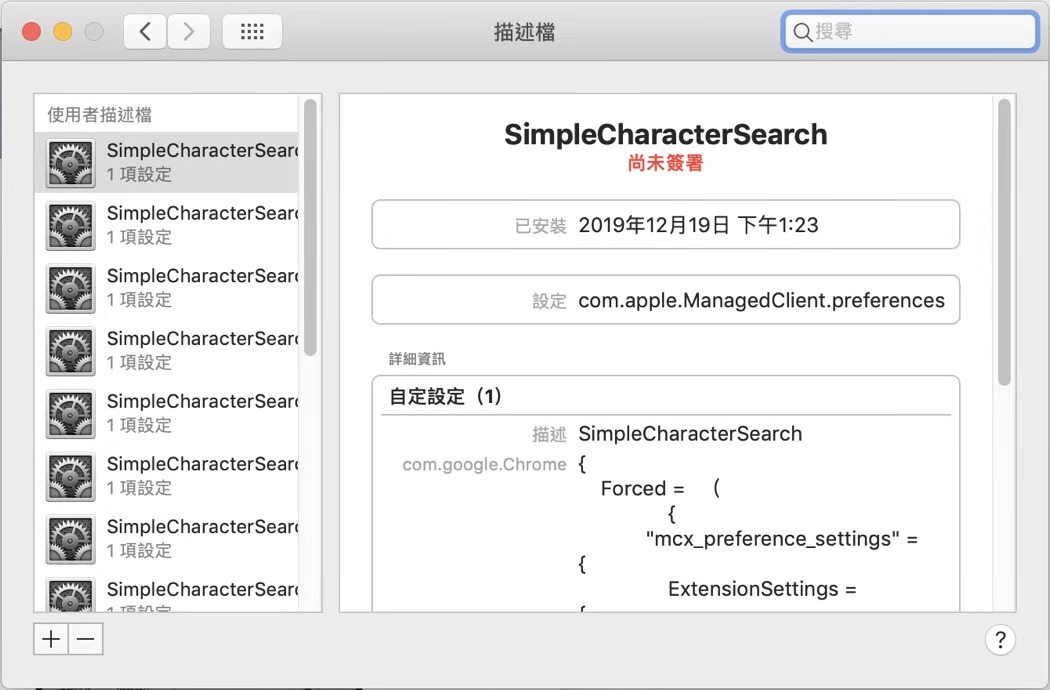This screenshot has width=1050, height=690.
Task: Click the gear icon of the highlighted profile
Action: click(x=70, y=163)
